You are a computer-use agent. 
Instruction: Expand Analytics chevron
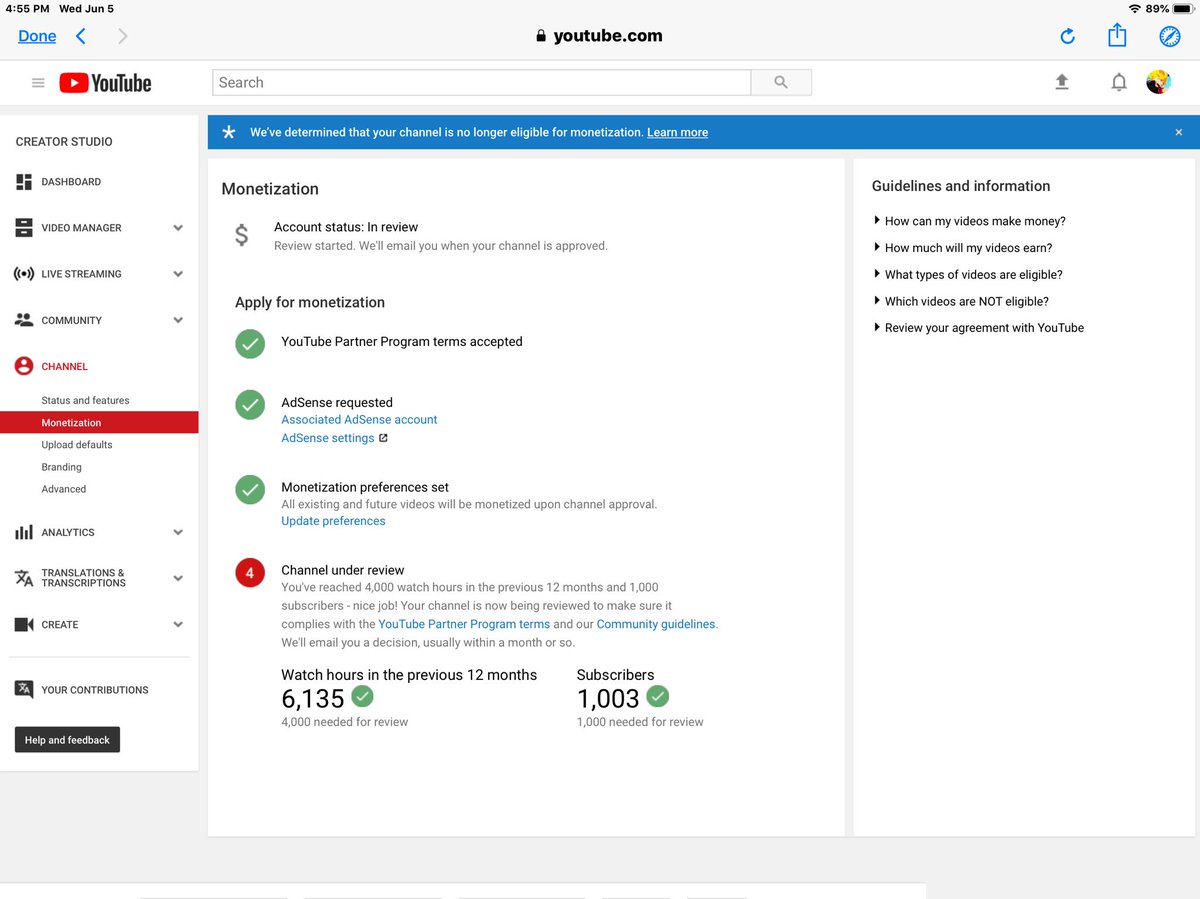point(178,532)
